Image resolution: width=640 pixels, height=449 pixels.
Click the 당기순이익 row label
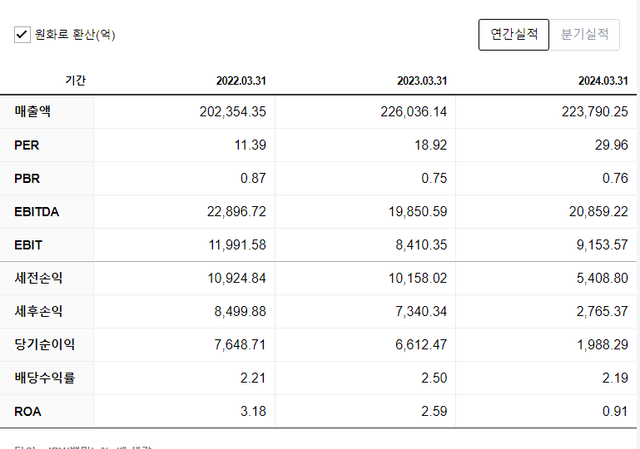coord(44,344)
